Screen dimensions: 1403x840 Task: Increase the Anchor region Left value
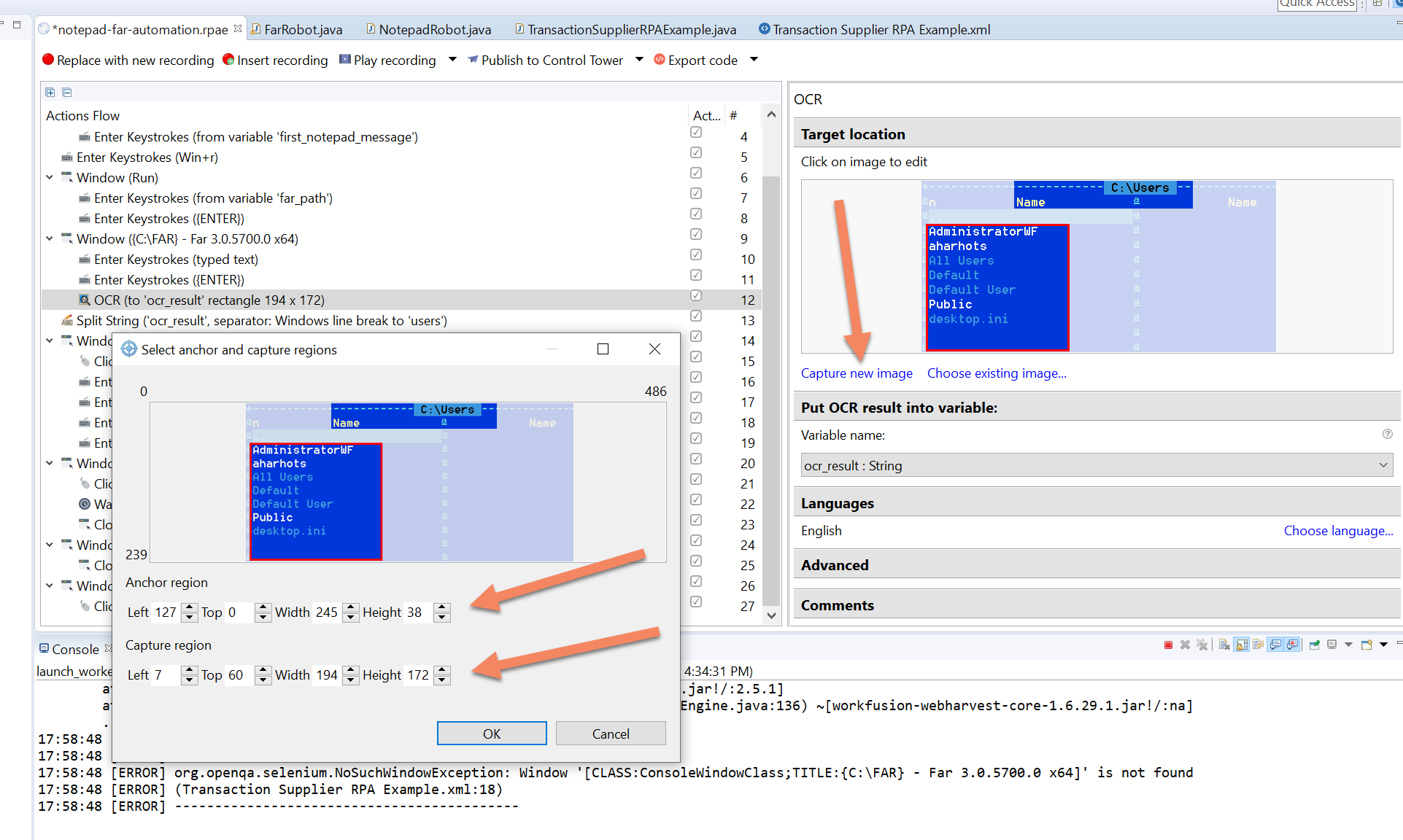tap(189, 607)
